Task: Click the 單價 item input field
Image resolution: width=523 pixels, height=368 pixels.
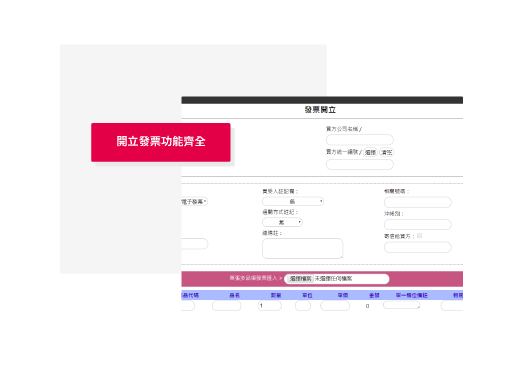Action: tap(335, 306)
